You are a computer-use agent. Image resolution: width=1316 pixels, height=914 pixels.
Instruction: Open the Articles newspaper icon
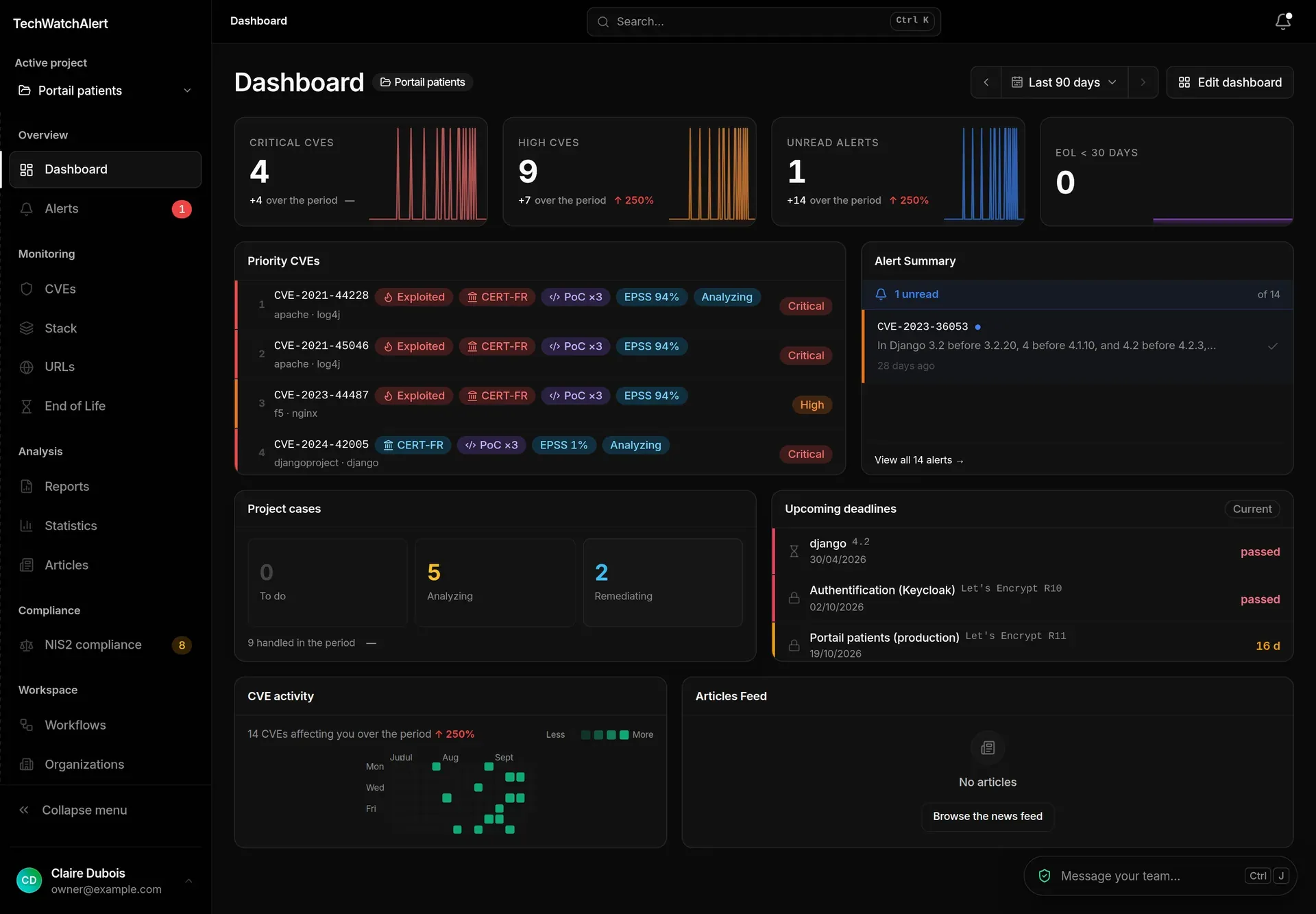27,565
